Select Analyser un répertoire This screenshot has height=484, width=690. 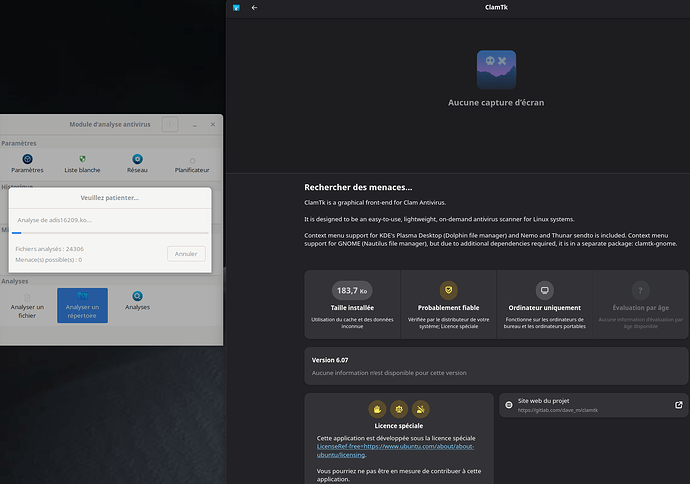[x=82, y=304]
